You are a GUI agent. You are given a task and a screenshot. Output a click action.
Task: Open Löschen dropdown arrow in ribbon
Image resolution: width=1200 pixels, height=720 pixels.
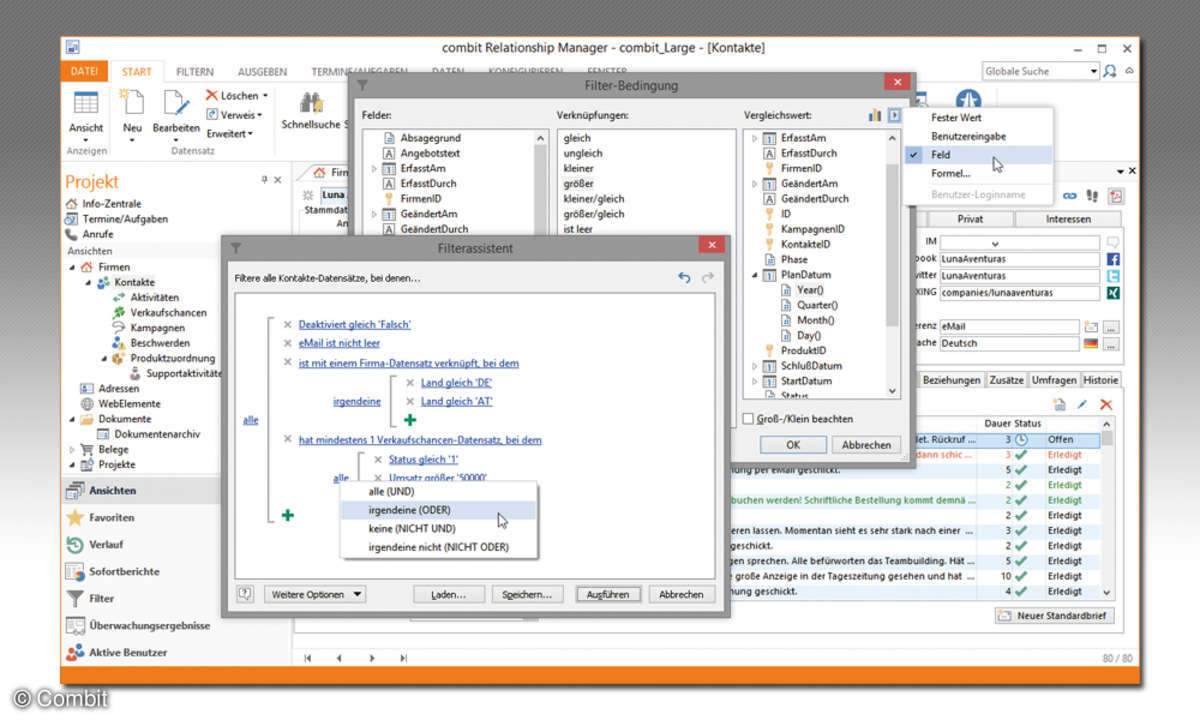pyautogui.click(x=265, y=96)
